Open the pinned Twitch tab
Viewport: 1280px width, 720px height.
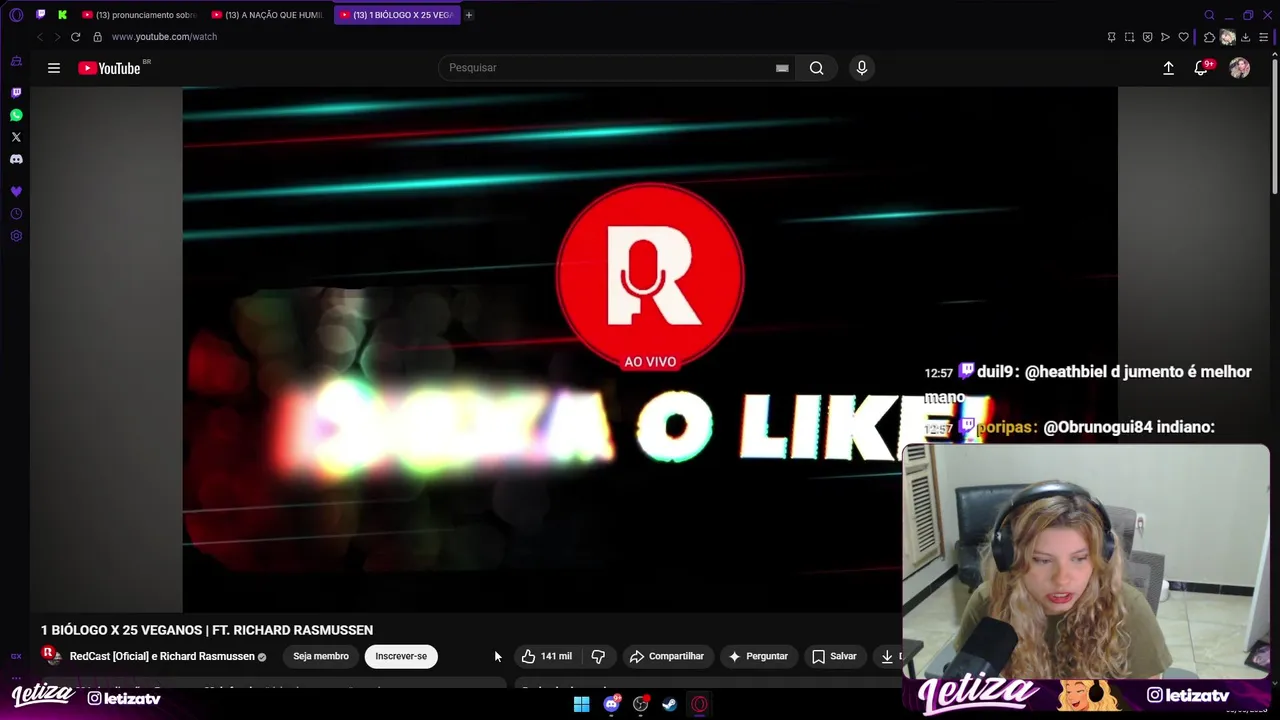click(x=40, y=15)
